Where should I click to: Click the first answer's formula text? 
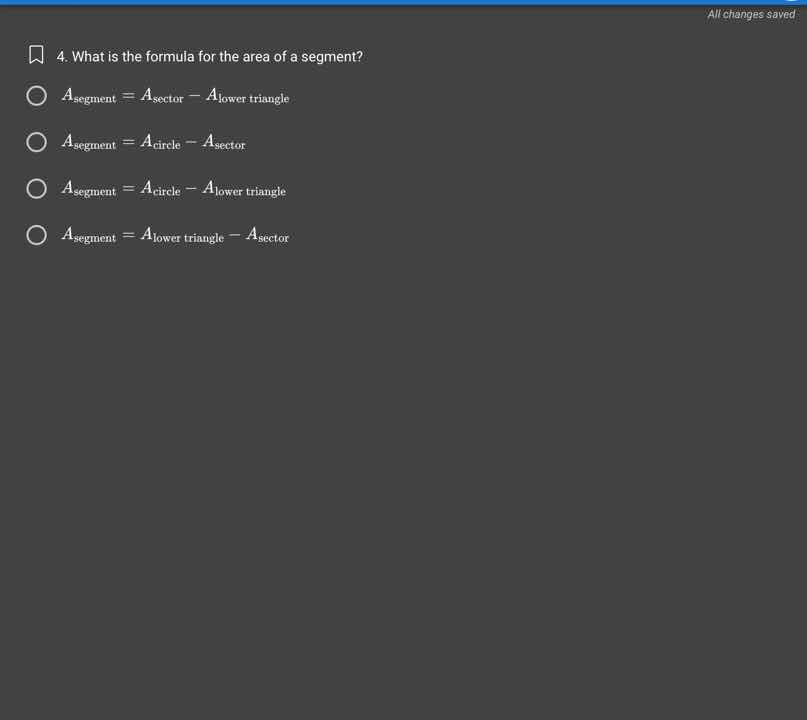point(175,96)
